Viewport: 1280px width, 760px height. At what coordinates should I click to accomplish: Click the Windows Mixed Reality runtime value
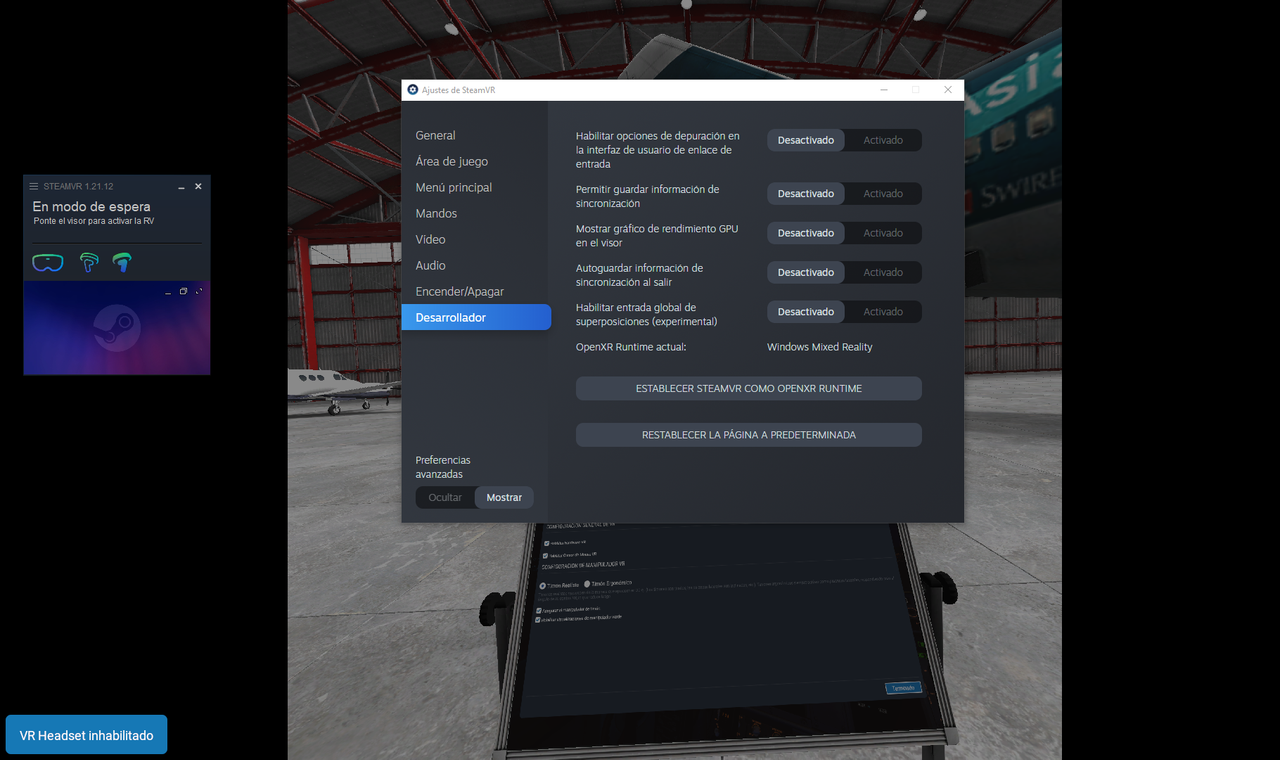820,347
